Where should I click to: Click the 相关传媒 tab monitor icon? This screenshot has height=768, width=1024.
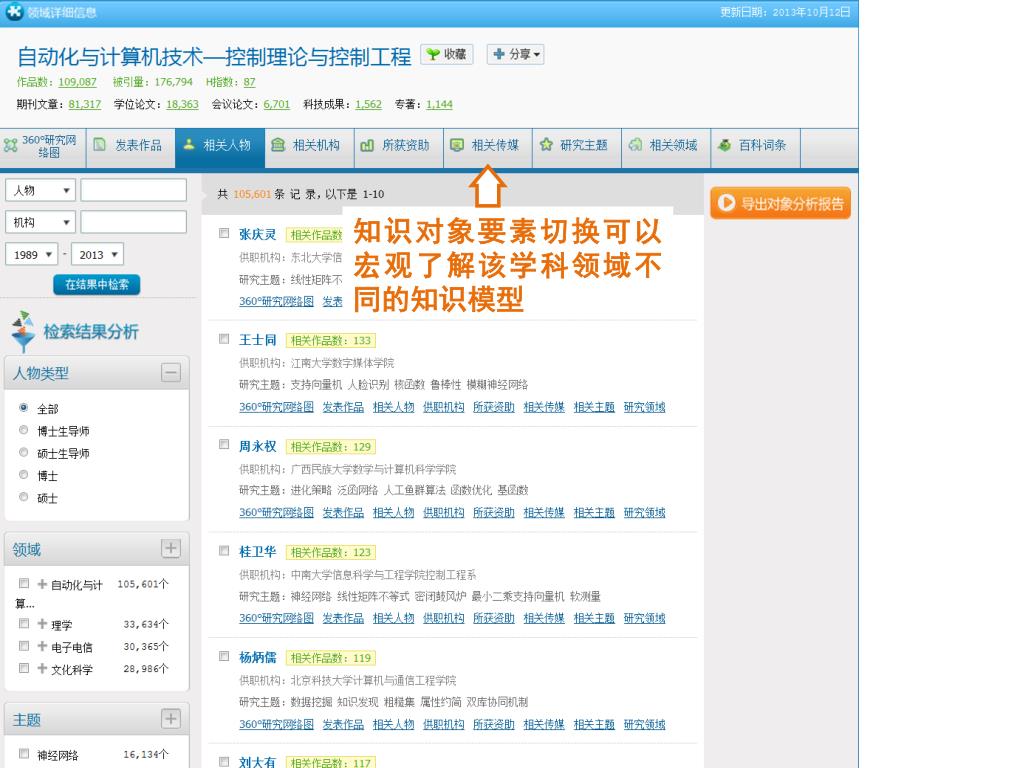[x=457, y=145]
